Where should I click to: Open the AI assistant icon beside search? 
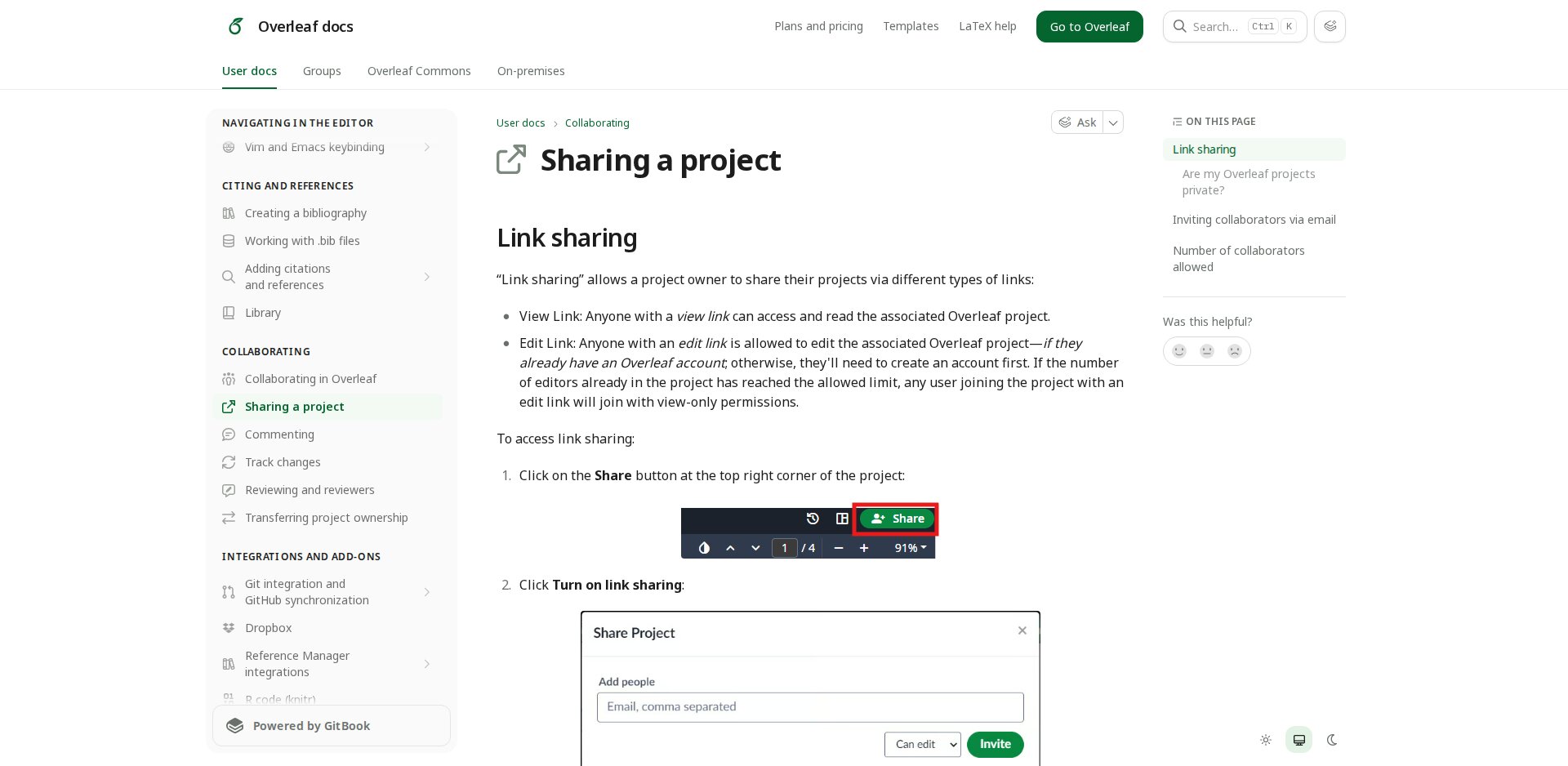tap(1330, 26)
